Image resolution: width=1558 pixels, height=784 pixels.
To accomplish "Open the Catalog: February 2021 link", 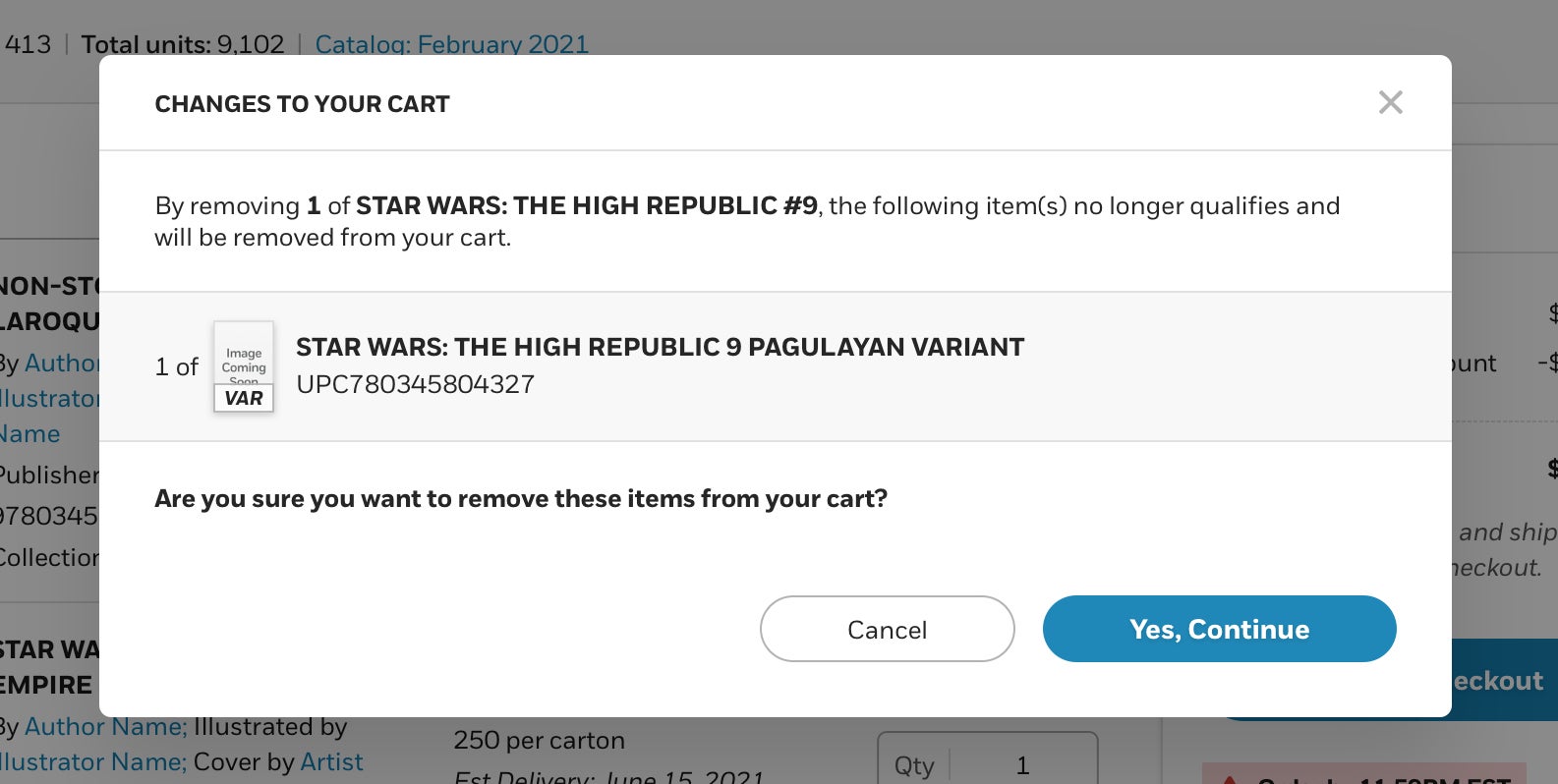I will tap(451, 44).
